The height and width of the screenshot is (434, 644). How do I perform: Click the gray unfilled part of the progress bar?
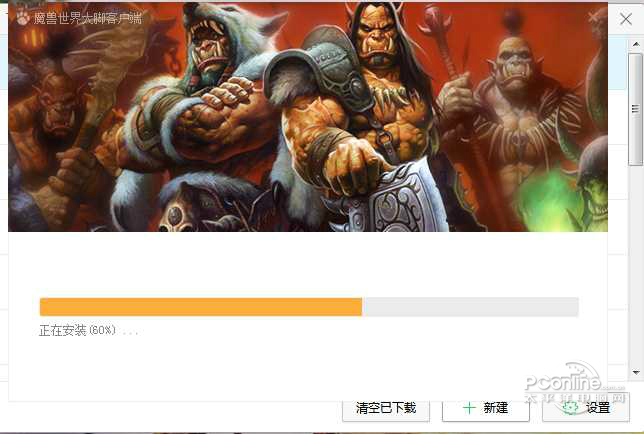point(470,307)
